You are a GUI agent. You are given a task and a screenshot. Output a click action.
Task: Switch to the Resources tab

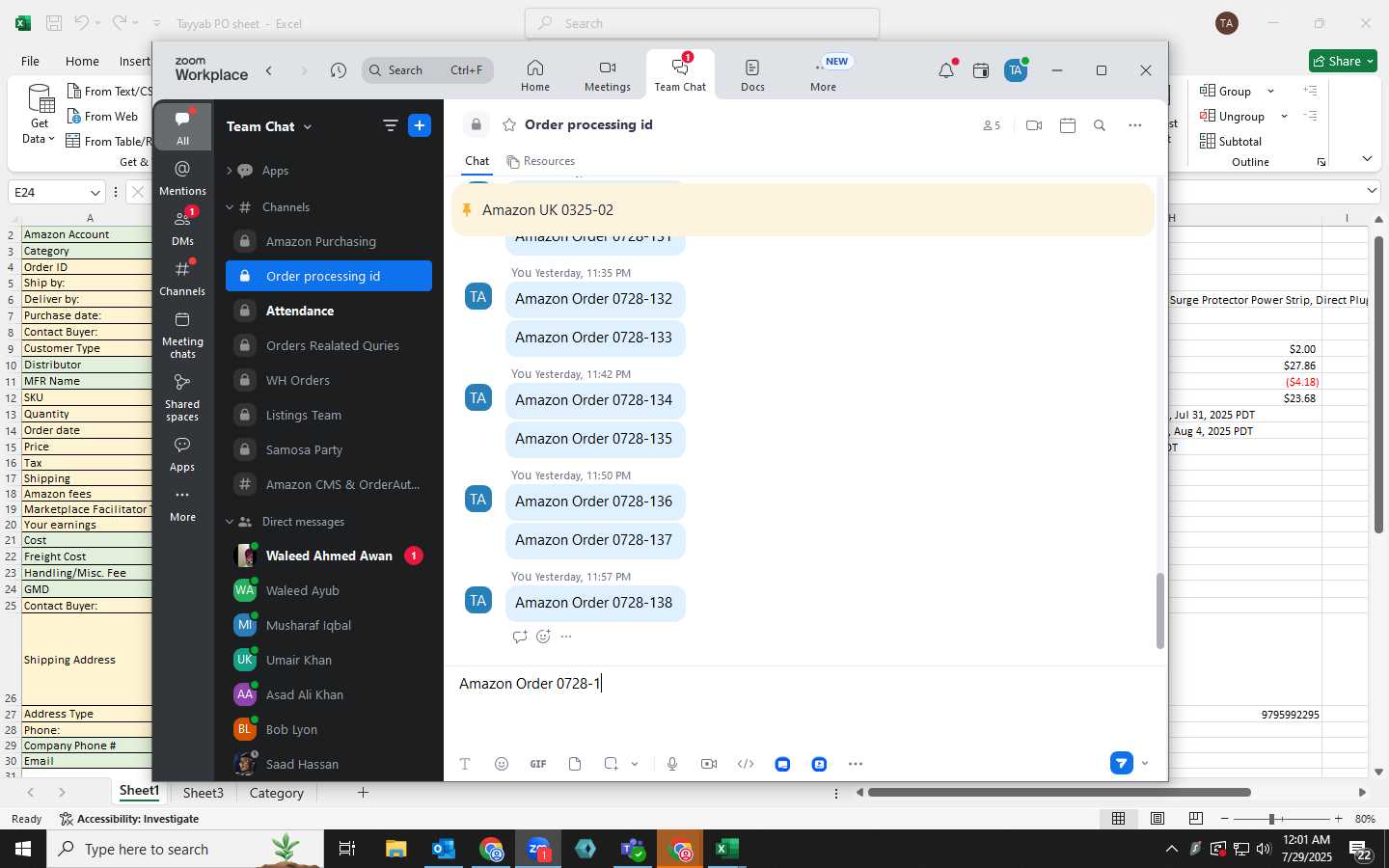tap(541, 161)
